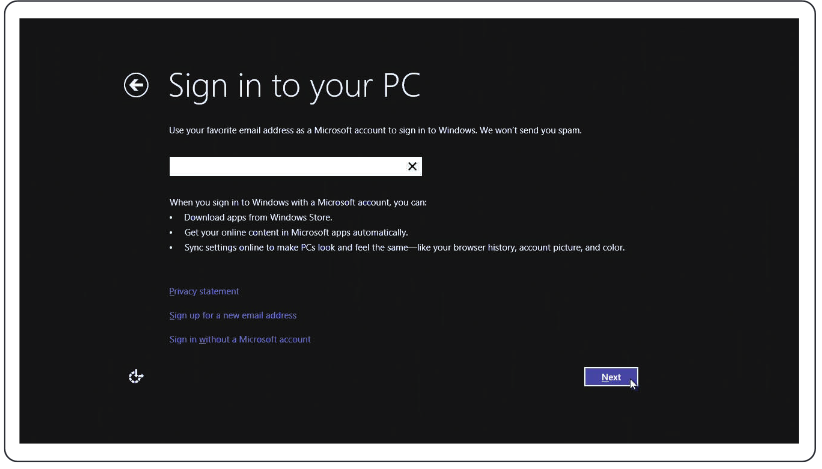Viewport: 822px width, 469px height.
Task: Select Sign in without a Microsoft account
Action: coord(240,339)
